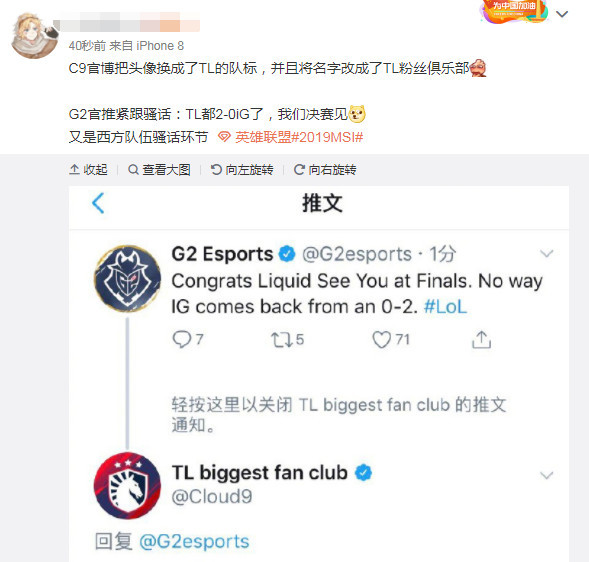Tap the blue back arrow
Image resolution: width=589 pixels, height=562 pixels.
pyautogui.click(x=98, y=203)
